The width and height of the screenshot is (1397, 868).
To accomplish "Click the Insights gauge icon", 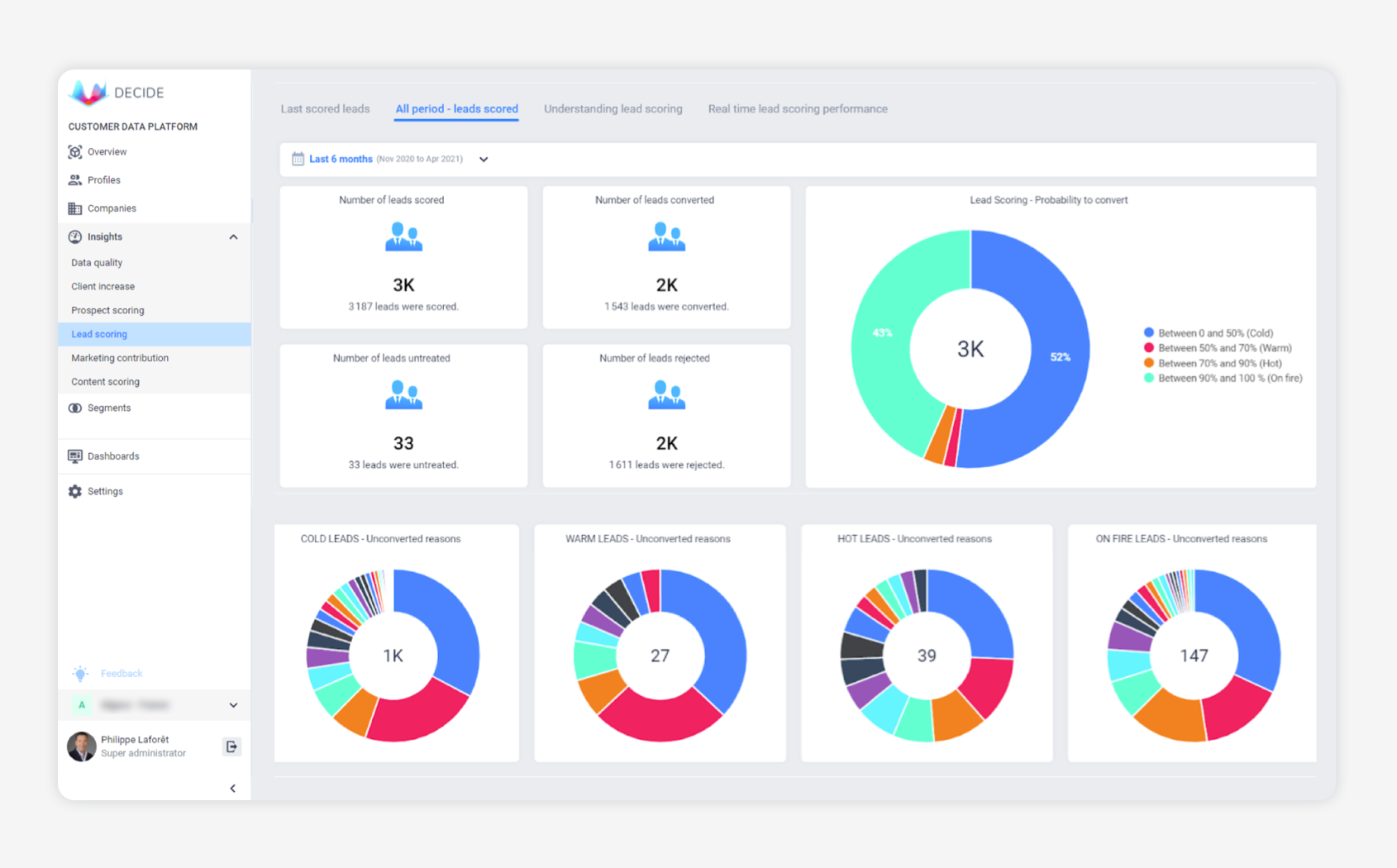I will 75,236.
